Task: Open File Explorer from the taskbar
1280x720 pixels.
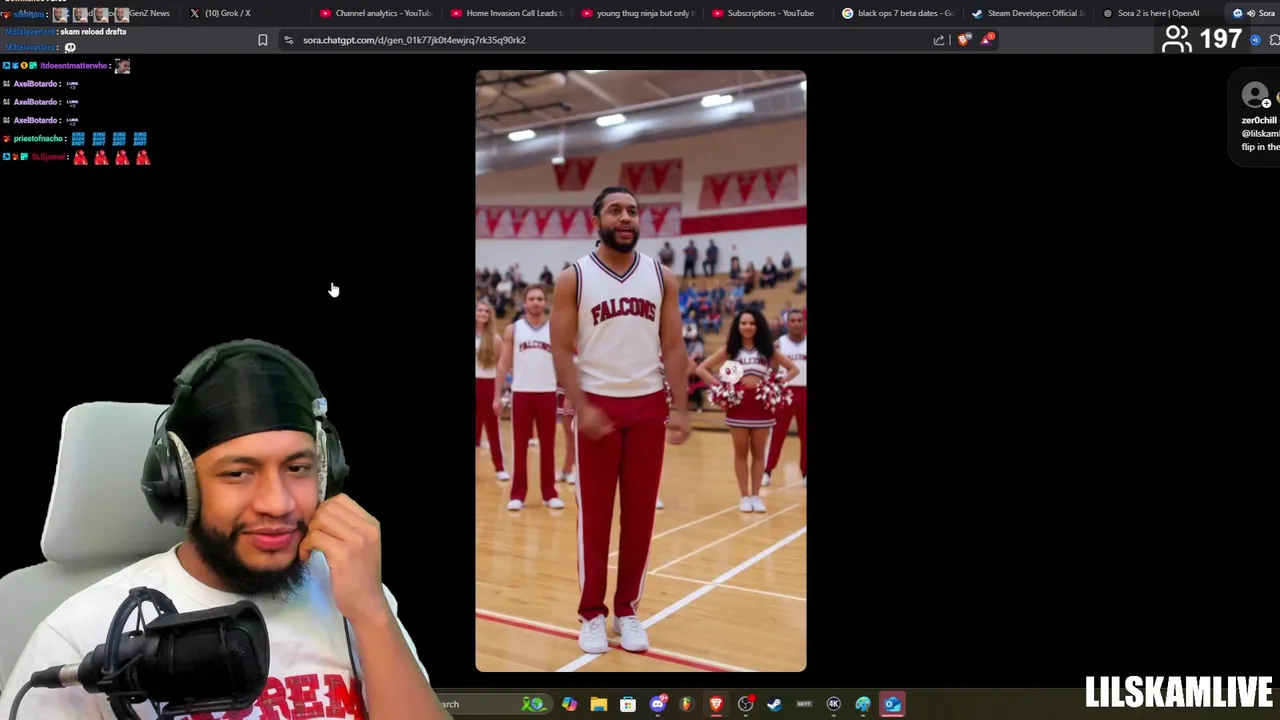Action: (598, 704)
